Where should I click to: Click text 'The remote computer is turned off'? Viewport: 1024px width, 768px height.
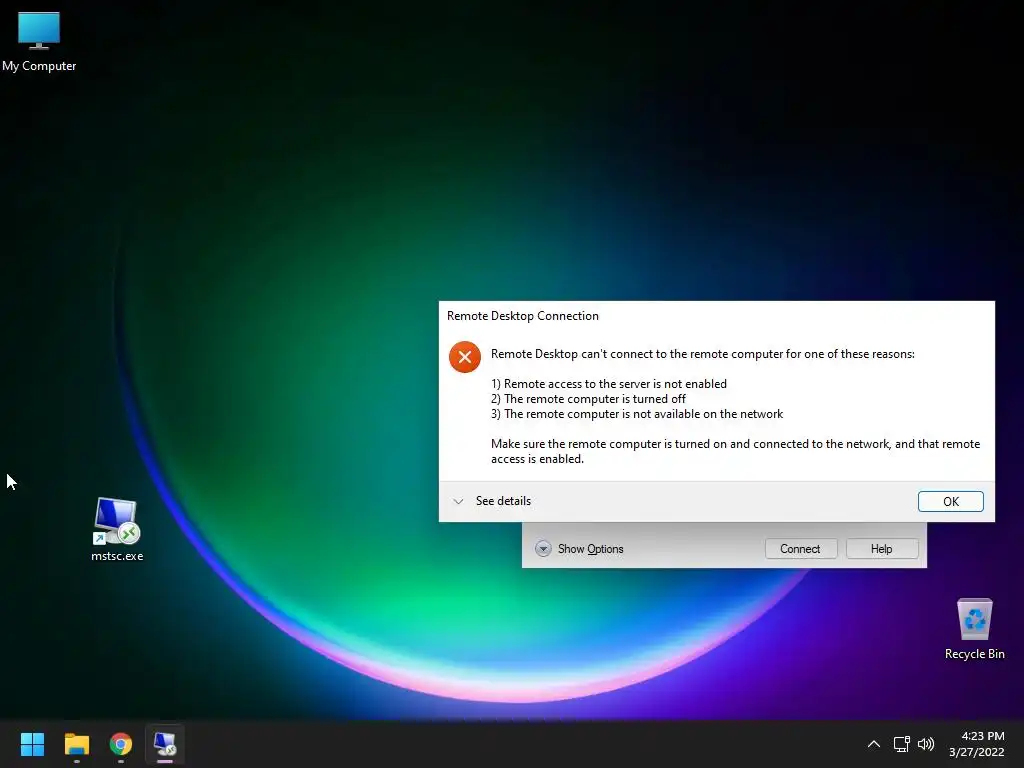point(595,399)
